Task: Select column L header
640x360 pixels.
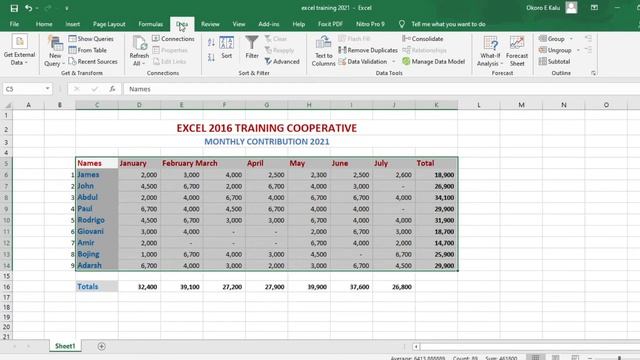Action: click(x=479, y=105)
